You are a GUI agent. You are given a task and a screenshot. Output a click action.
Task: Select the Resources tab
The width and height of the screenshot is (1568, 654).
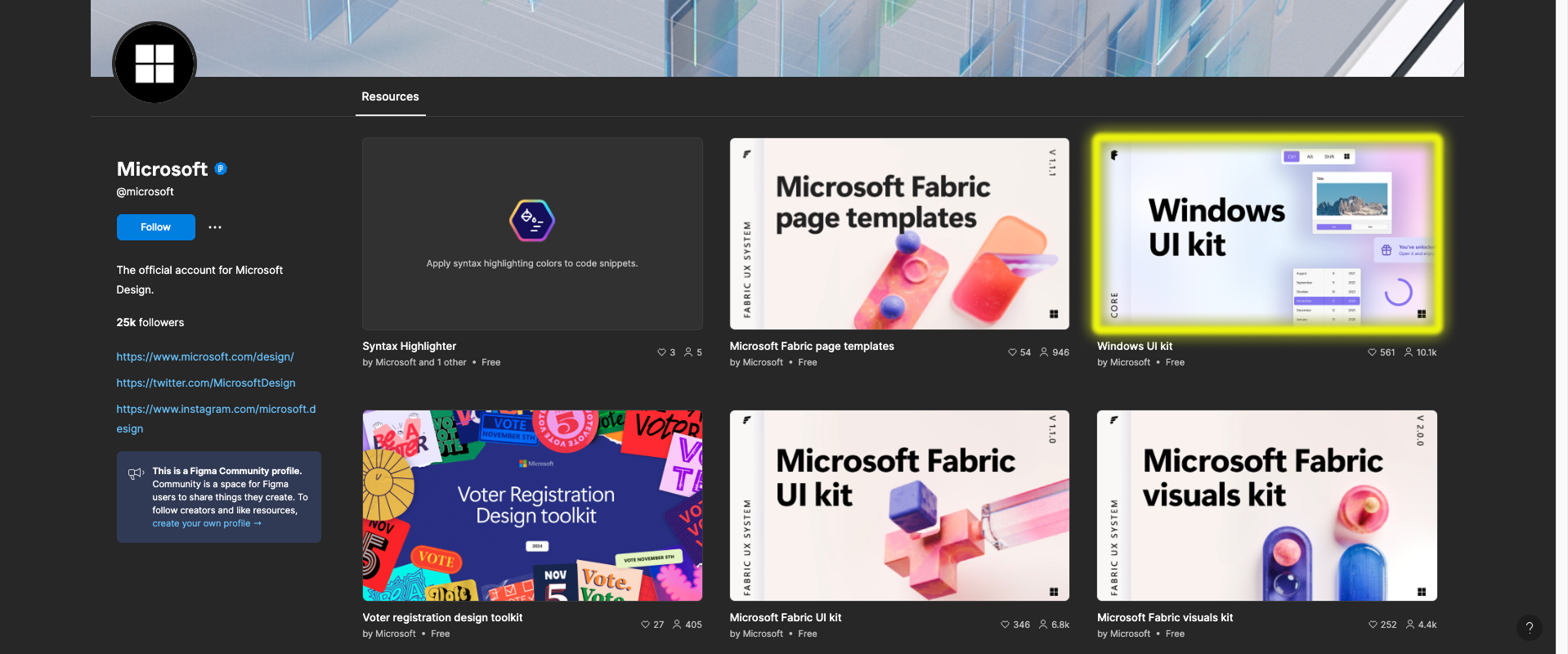390,96
